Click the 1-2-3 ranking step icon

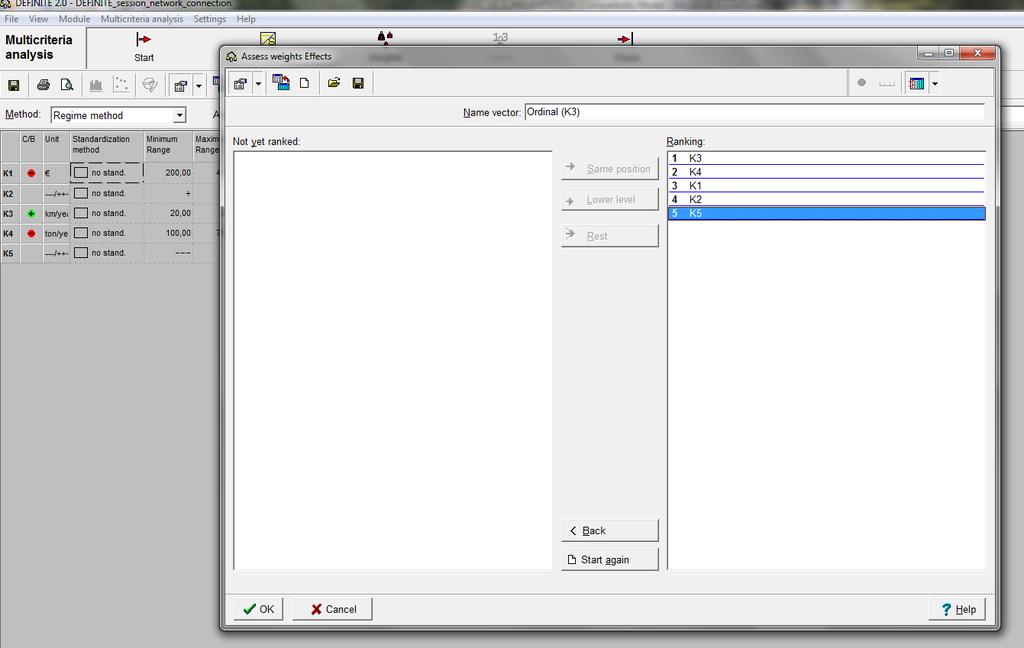(x=500, y=38)
